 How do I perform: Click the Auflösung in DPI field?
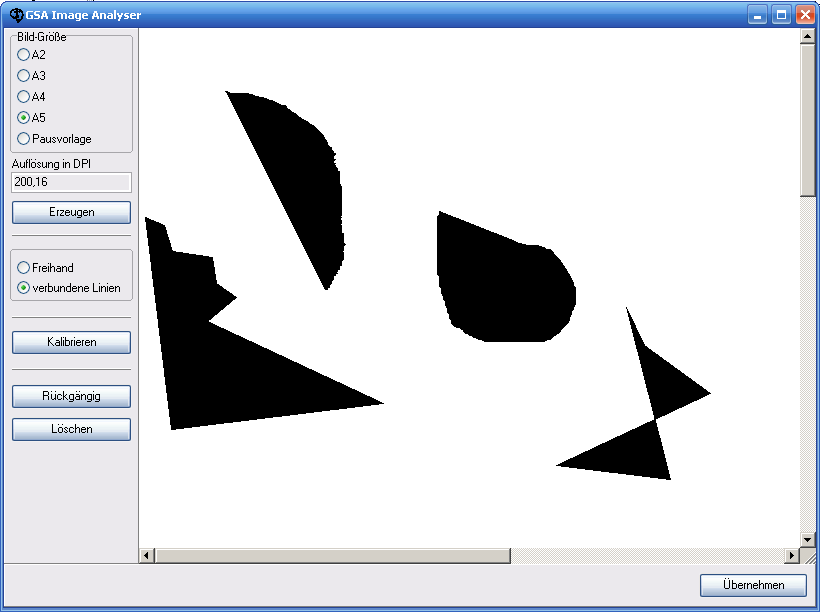71,182
